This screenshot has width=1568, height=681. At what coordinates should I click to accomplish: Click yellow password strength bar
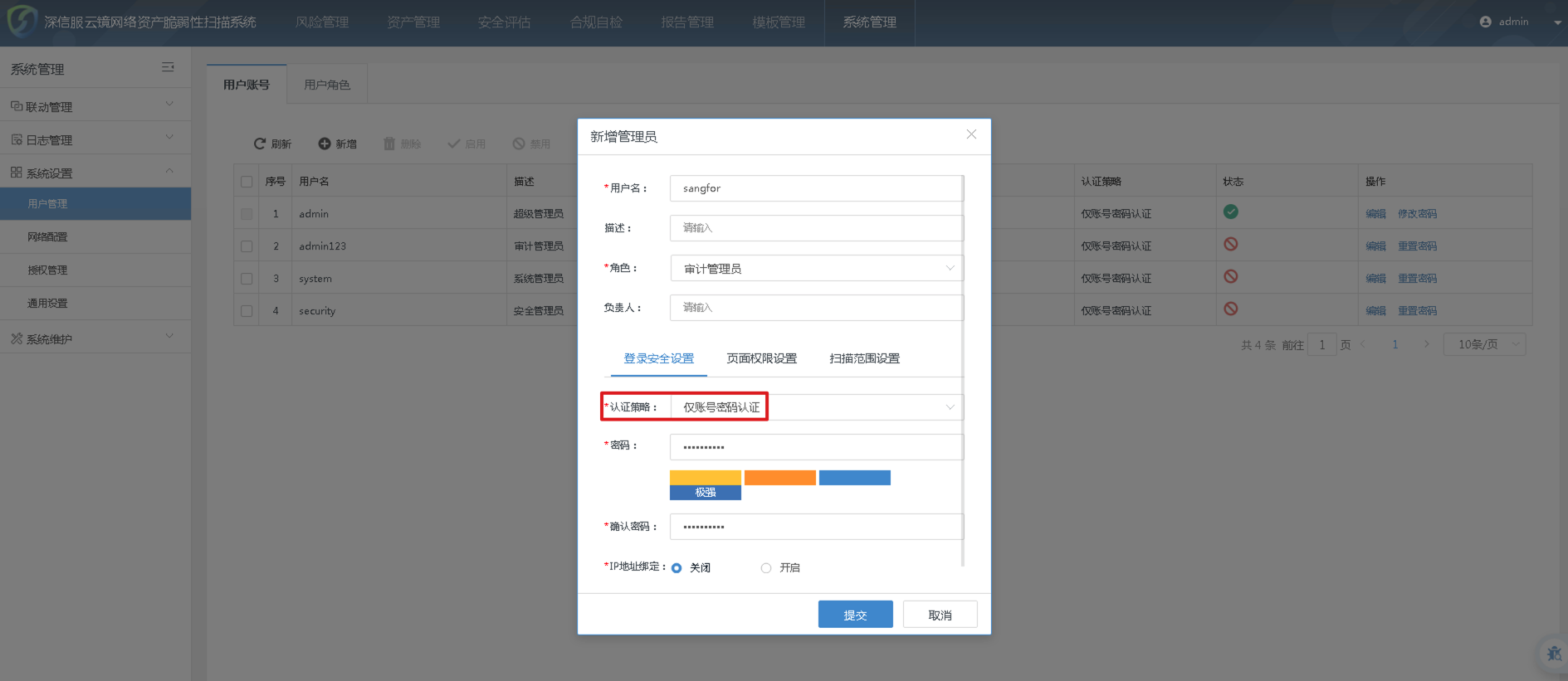coord(706,478)
